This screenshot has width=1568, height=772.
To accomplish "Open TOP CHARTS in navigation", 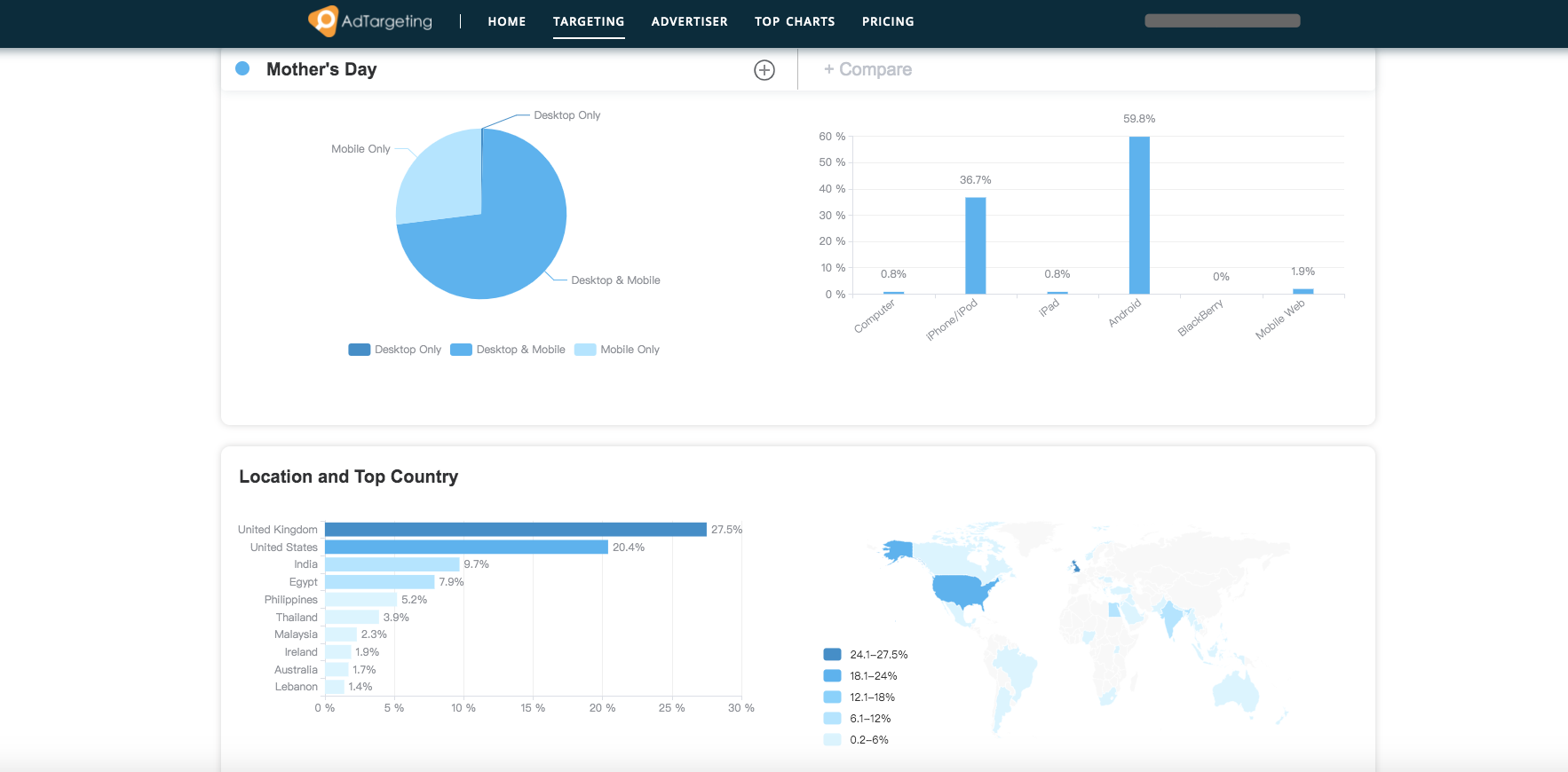I will [x=795, y=21].
